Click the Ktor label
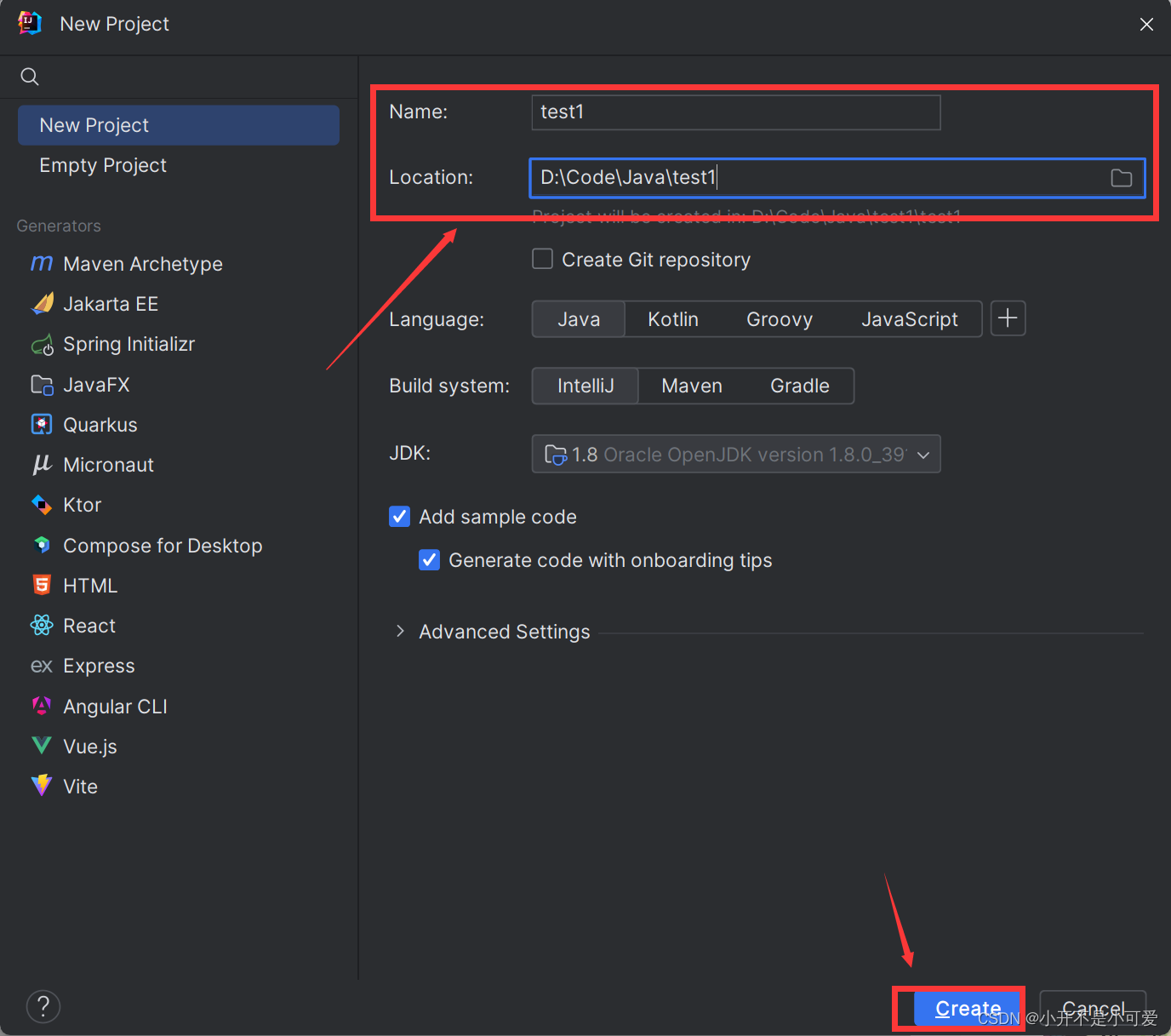The width and height of the screenshot is (1171, 1036). click(x=82, y=505)
